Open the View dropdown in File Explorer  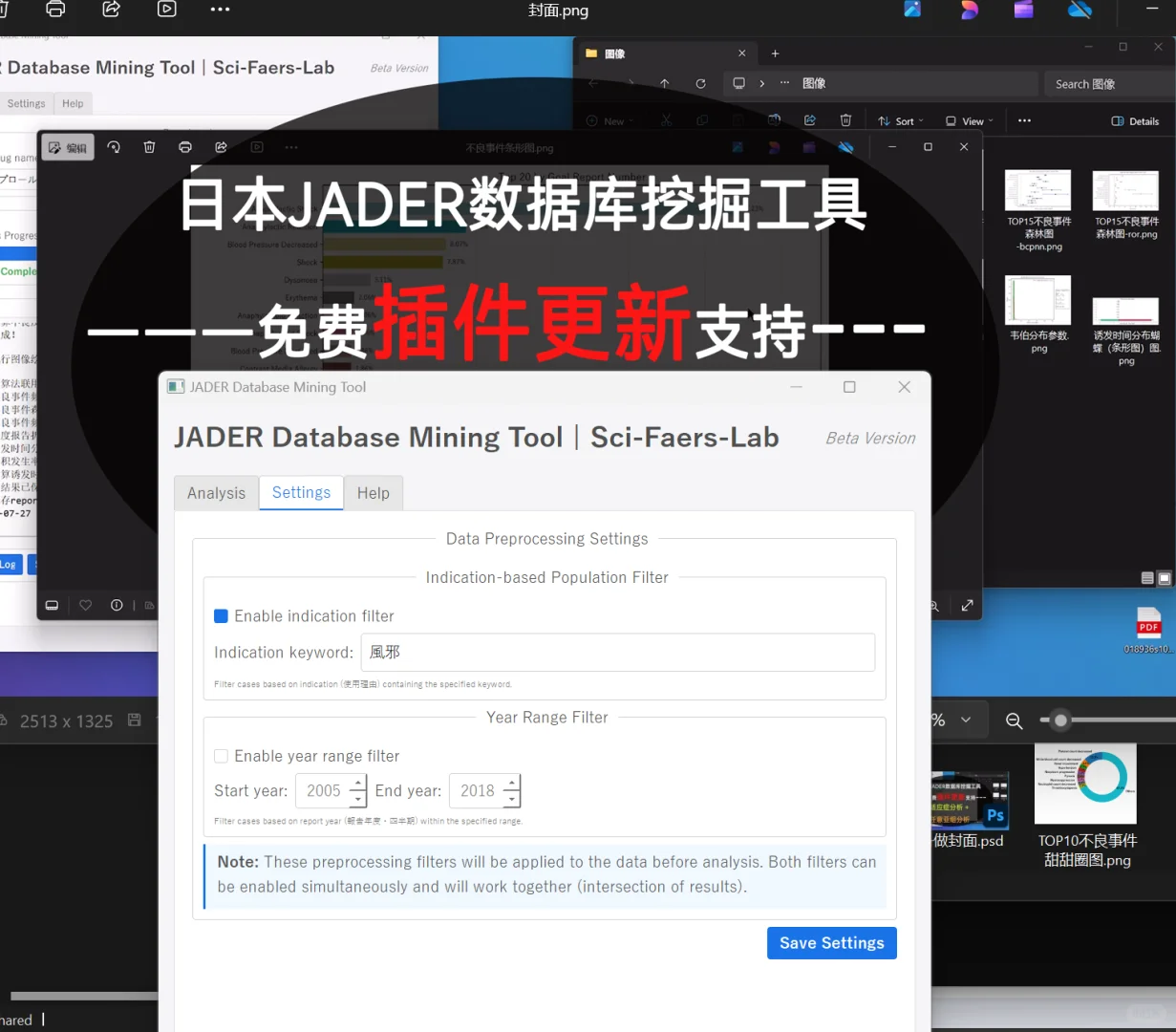coord(968,120)
